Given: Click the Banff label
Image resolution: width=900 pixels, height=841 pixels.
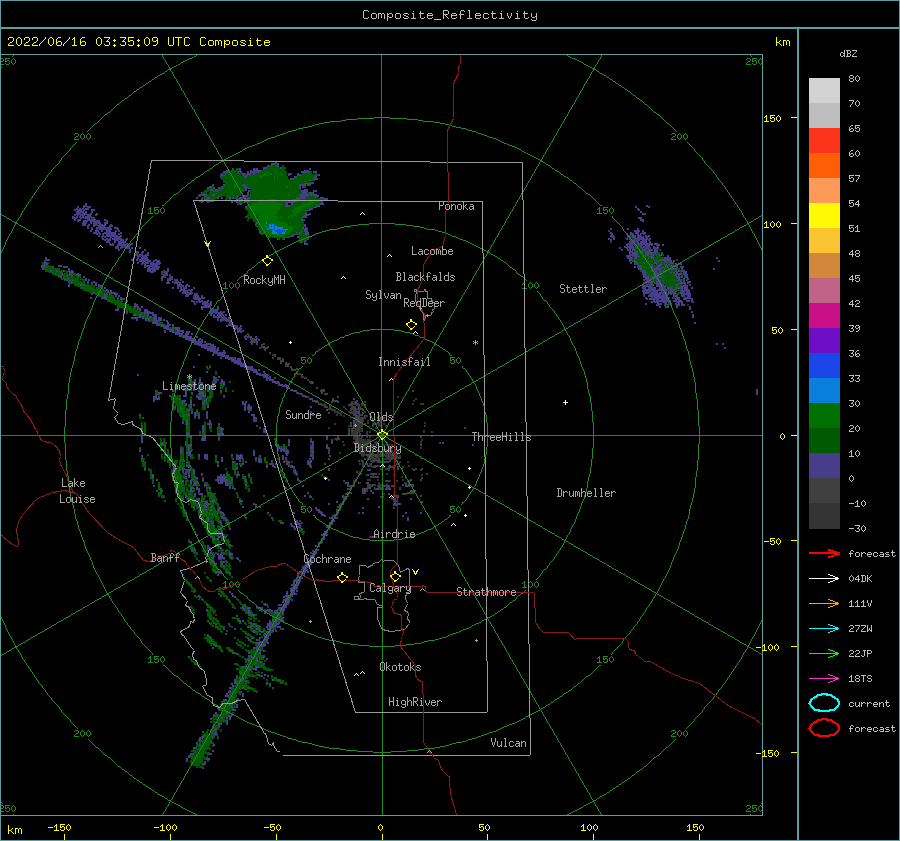Looking at the screenshot, I should point(165,557).
